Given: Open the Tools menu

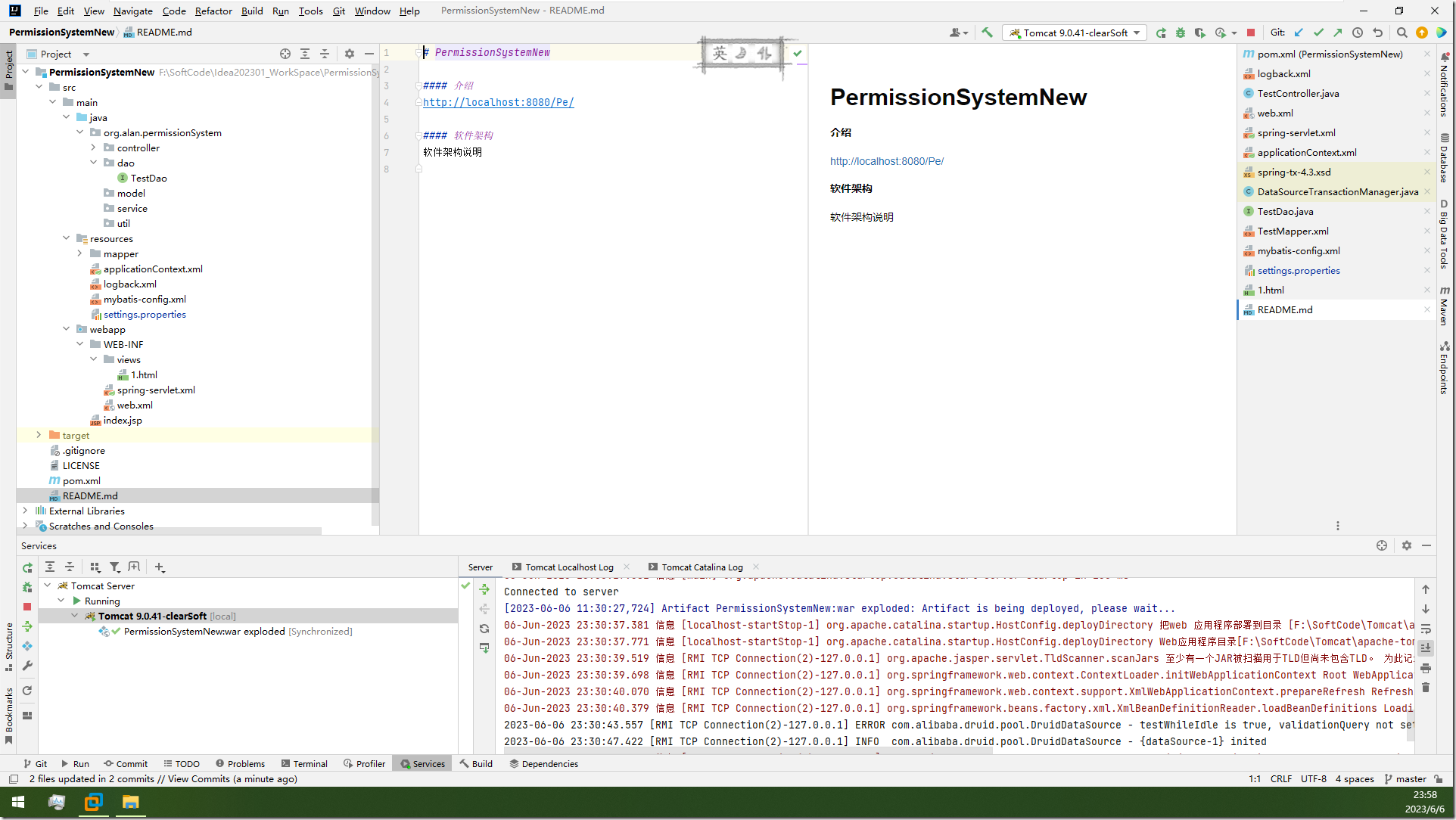Looking at the screenshot, I should click(x=310, y=11).
